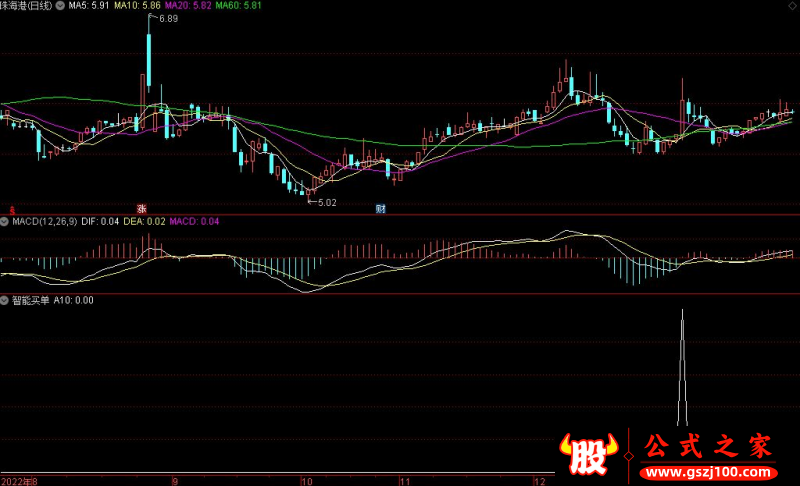Viewport: 800px width, 486px height.
Task: Click the 2022年8 date on time axis
Action: 19,480
